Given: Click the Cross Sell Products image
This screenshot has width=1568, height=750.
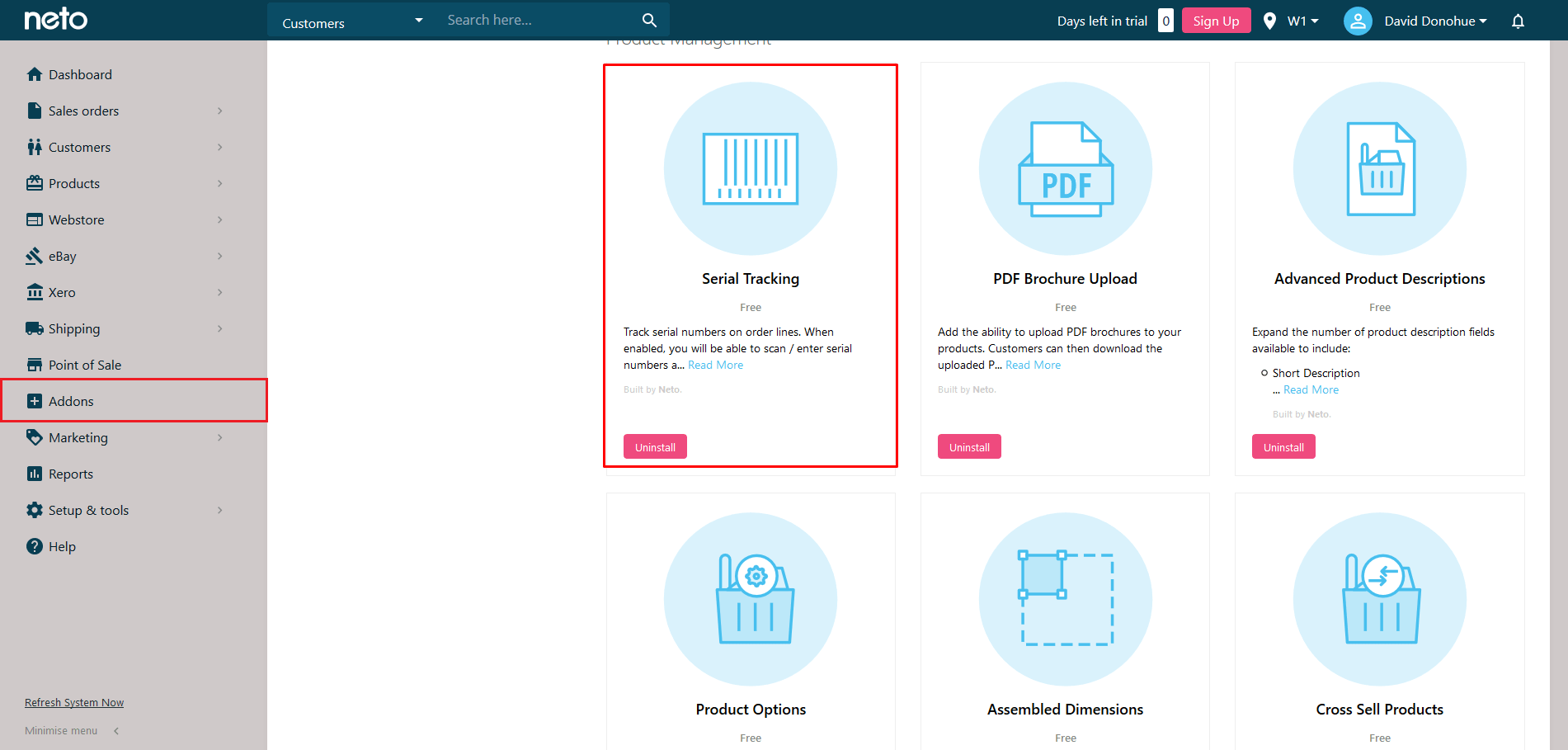Looking at the screenshot, I should point(1380,599).
